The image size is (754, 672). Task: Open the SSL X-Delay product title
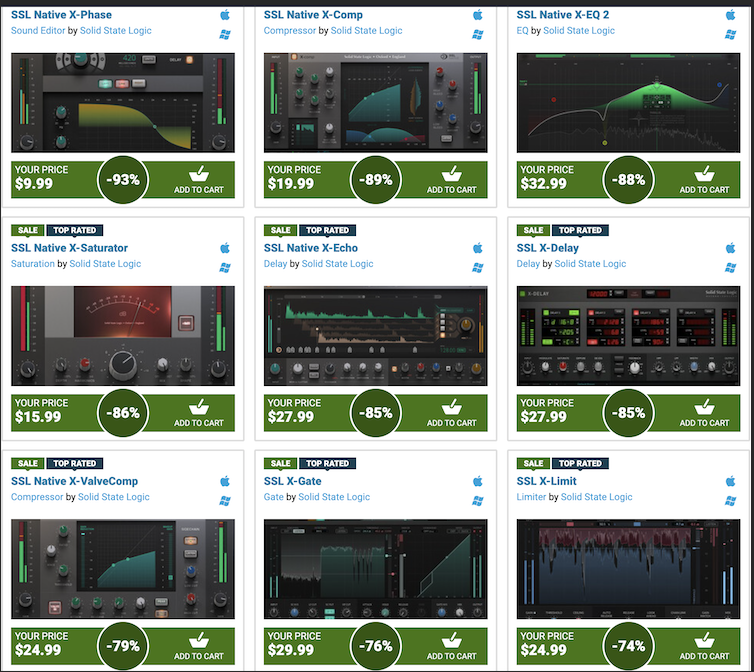(547, 248)
